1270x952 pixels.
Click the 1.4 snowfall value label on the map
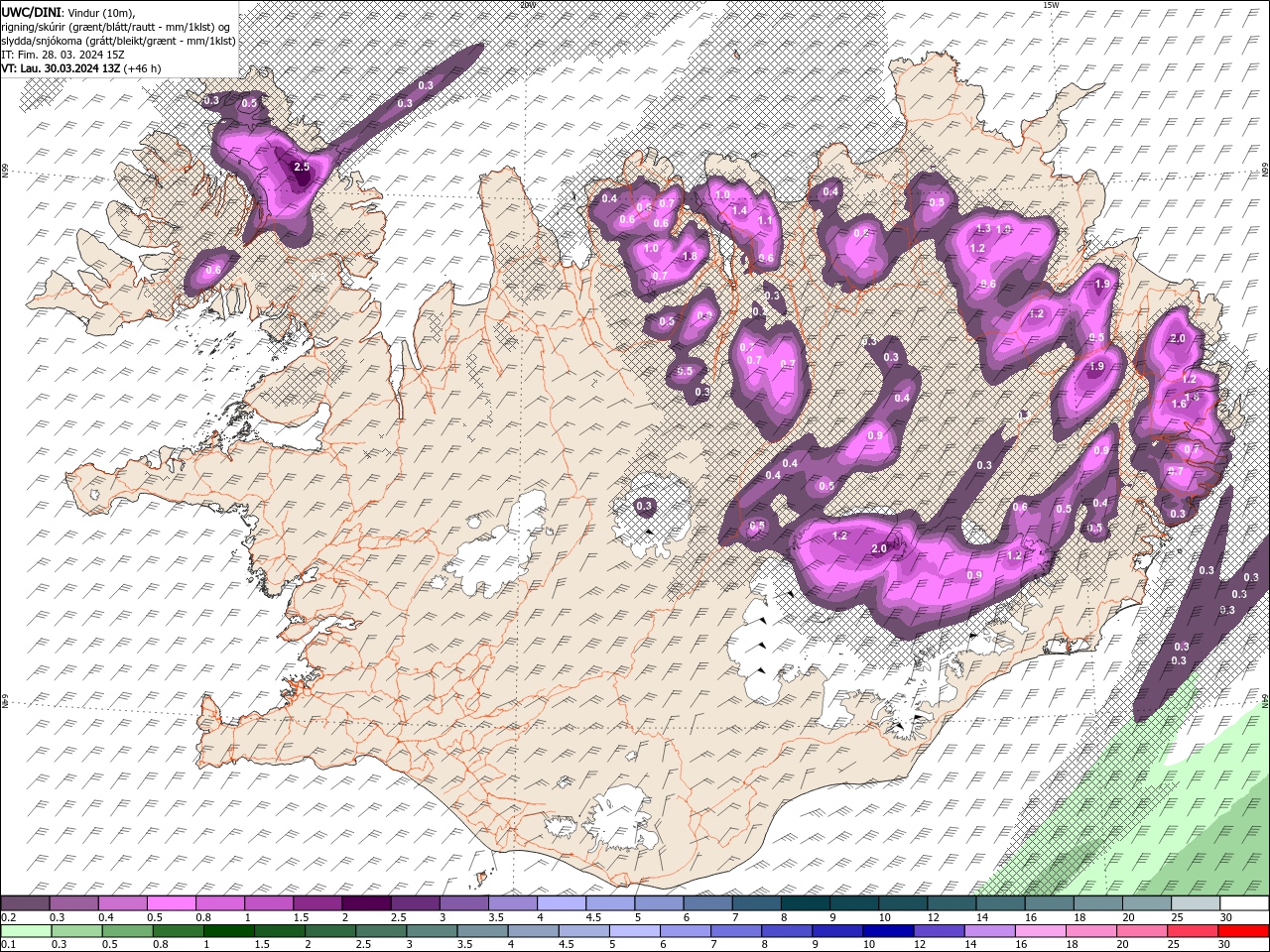(x=739, y=210)
